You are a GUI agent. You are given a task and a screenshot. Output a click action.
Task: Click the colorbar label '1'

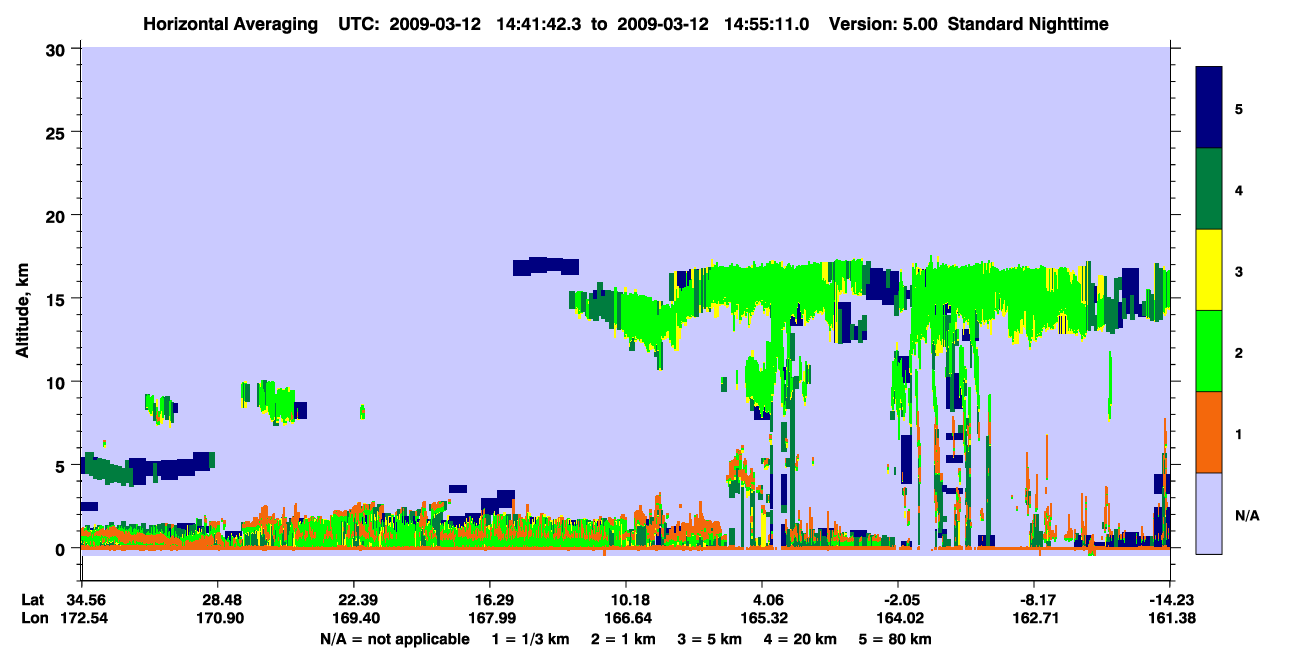click(x=1239, y=434)
